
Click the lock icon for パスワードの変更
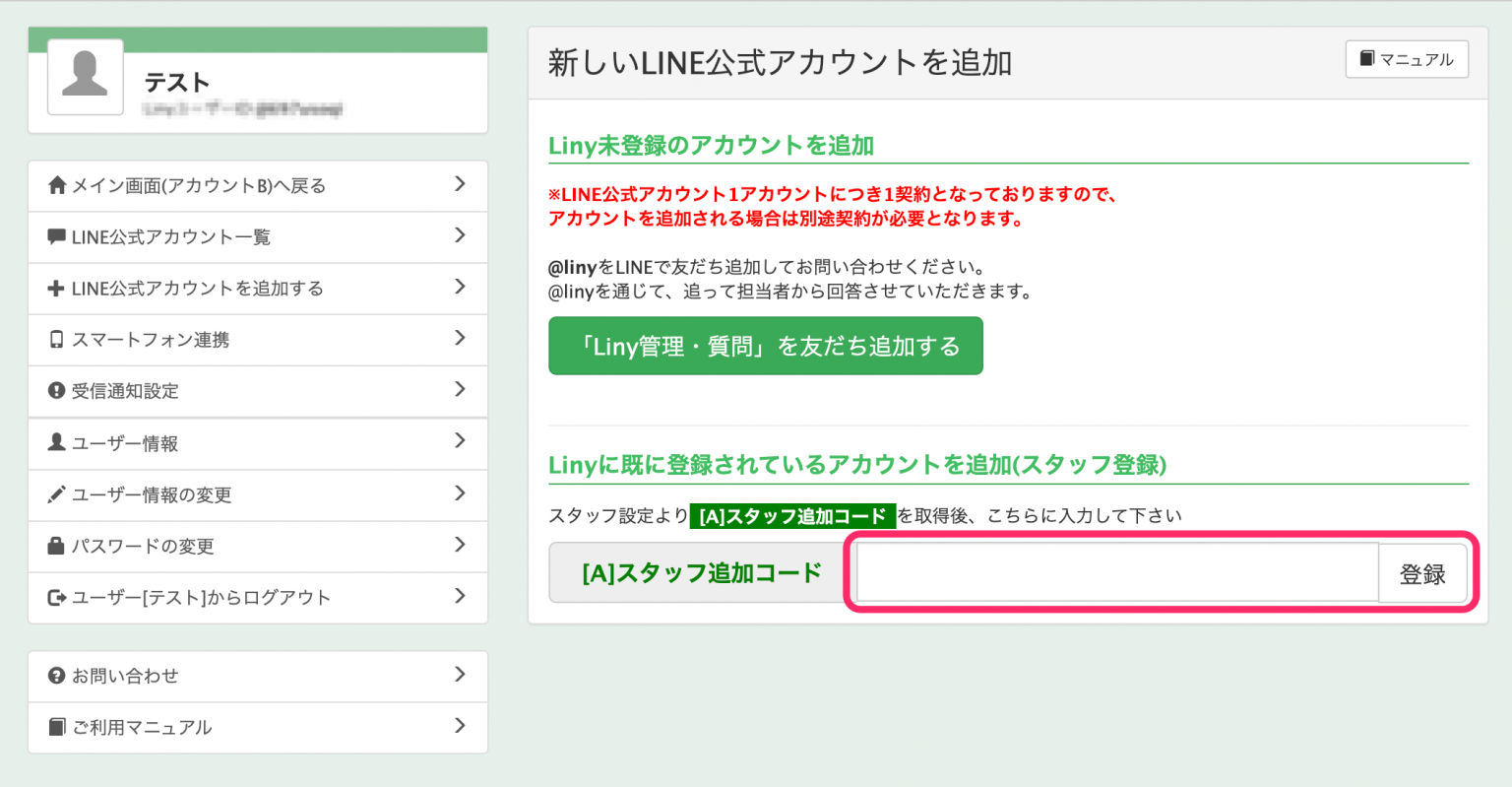(57, 545)
